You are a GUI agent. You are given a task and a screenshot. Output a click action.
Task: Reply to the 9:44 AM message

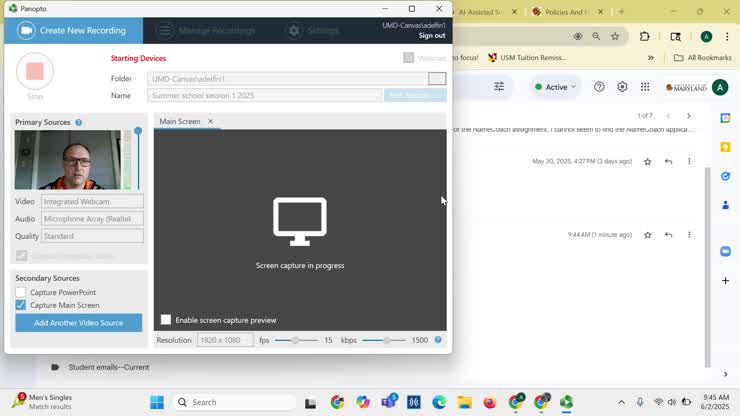coord(668,235)
